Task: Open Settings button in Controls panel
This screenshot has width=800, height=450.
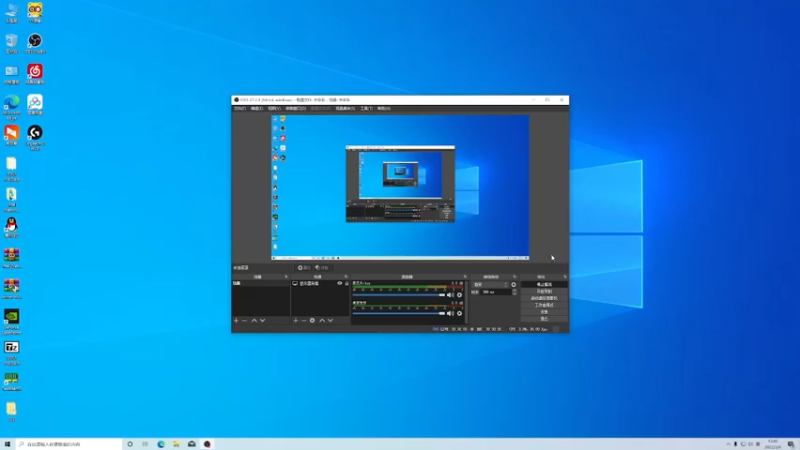Action: click(x=544, y=312)
